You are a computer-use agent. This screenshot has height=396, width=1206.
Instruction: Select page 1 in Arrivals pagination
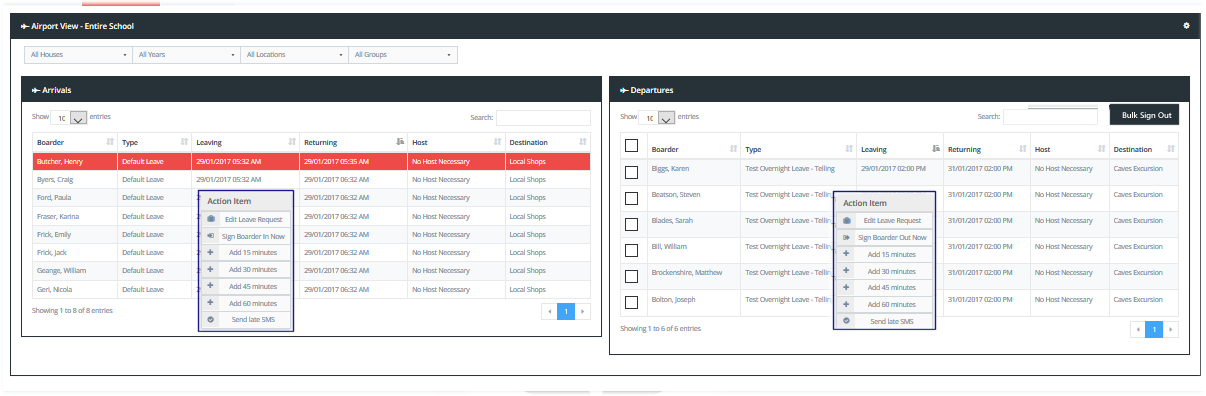[566, 312]
